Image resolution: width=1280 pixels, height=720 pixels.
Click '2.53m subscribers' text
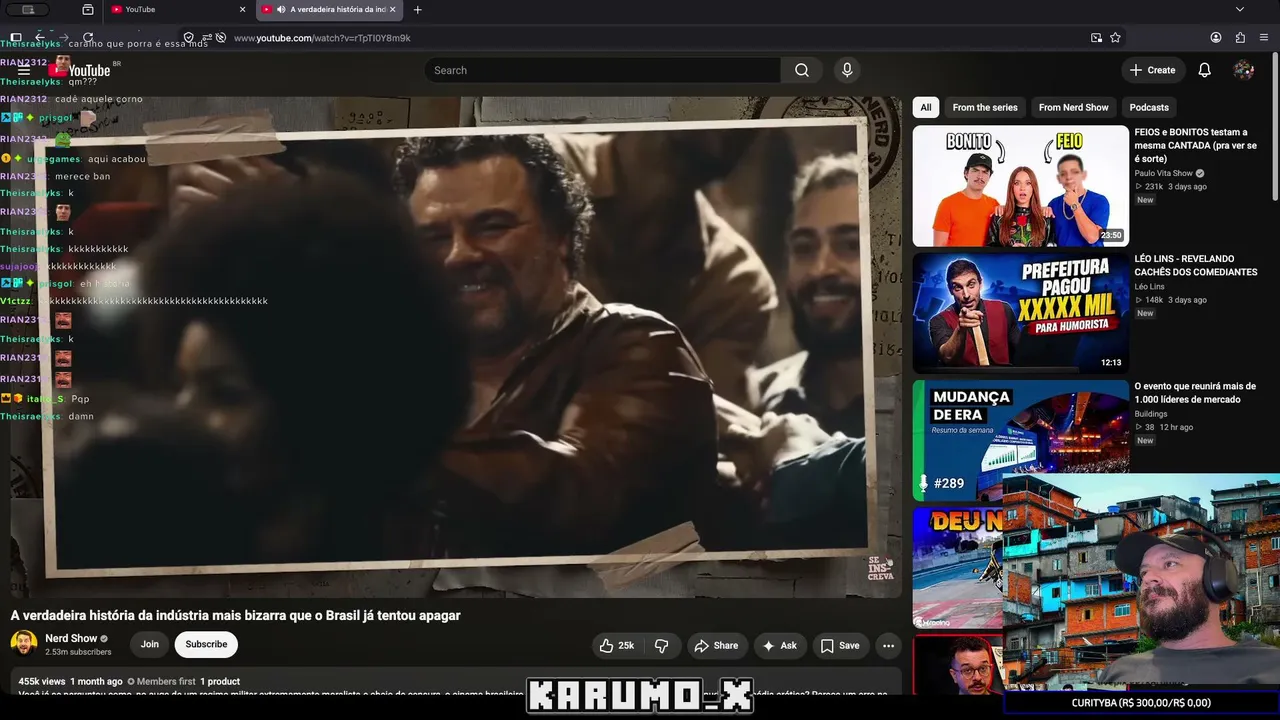tap(78, 652)
